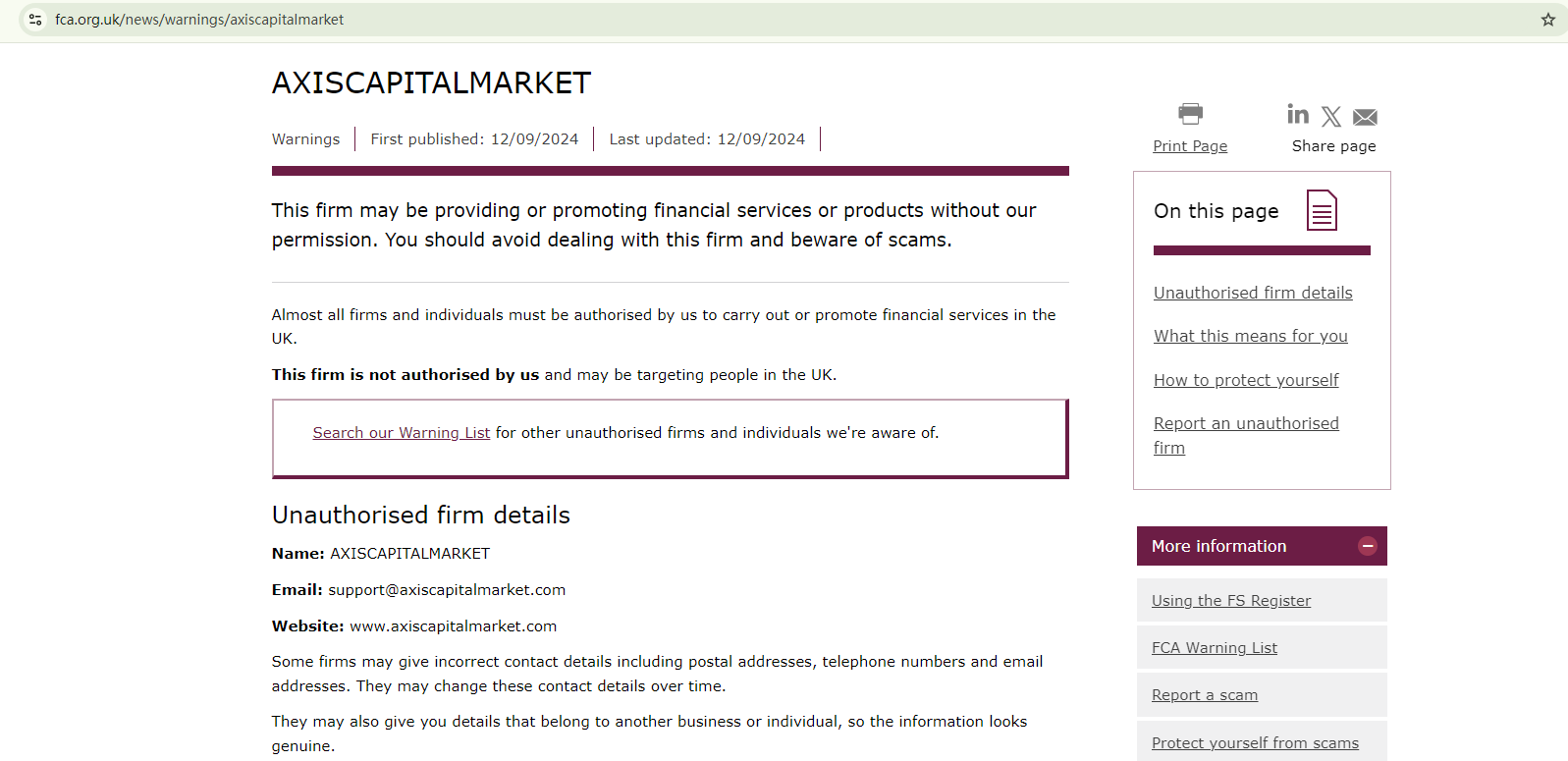Jump to Unauthorised firm details section
The image size is (1568, 761).
pyautogui.click(x=1253, y=293)
